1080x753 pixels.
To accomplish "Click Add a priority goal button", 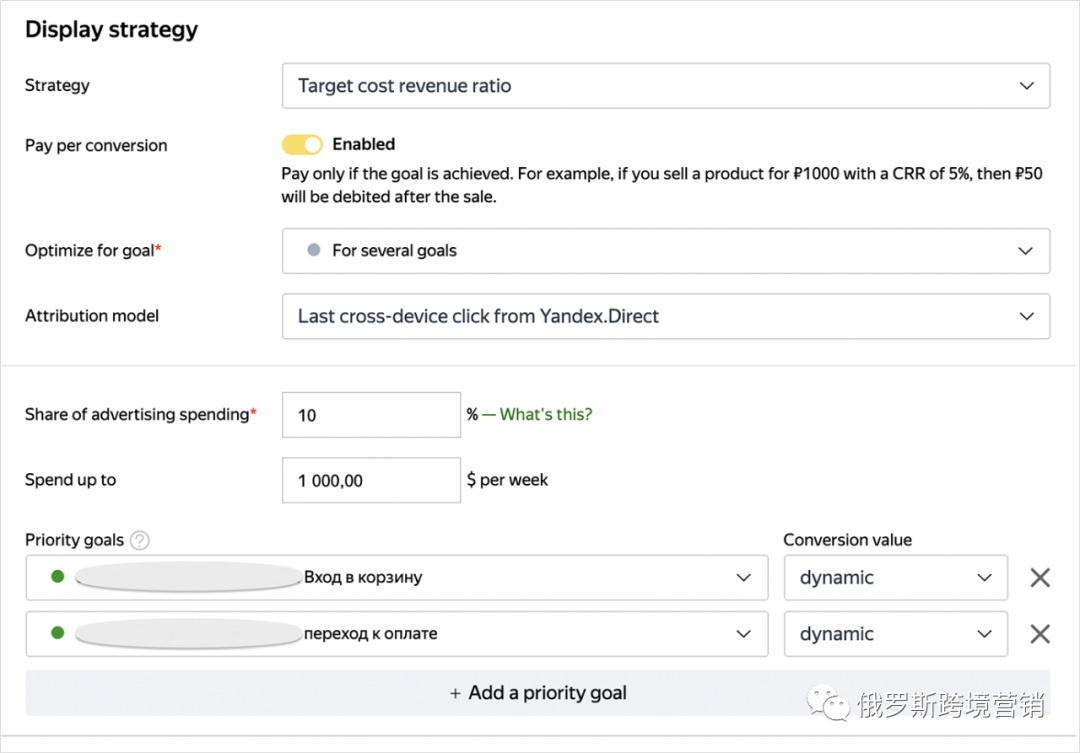I will tap(538, 693).
